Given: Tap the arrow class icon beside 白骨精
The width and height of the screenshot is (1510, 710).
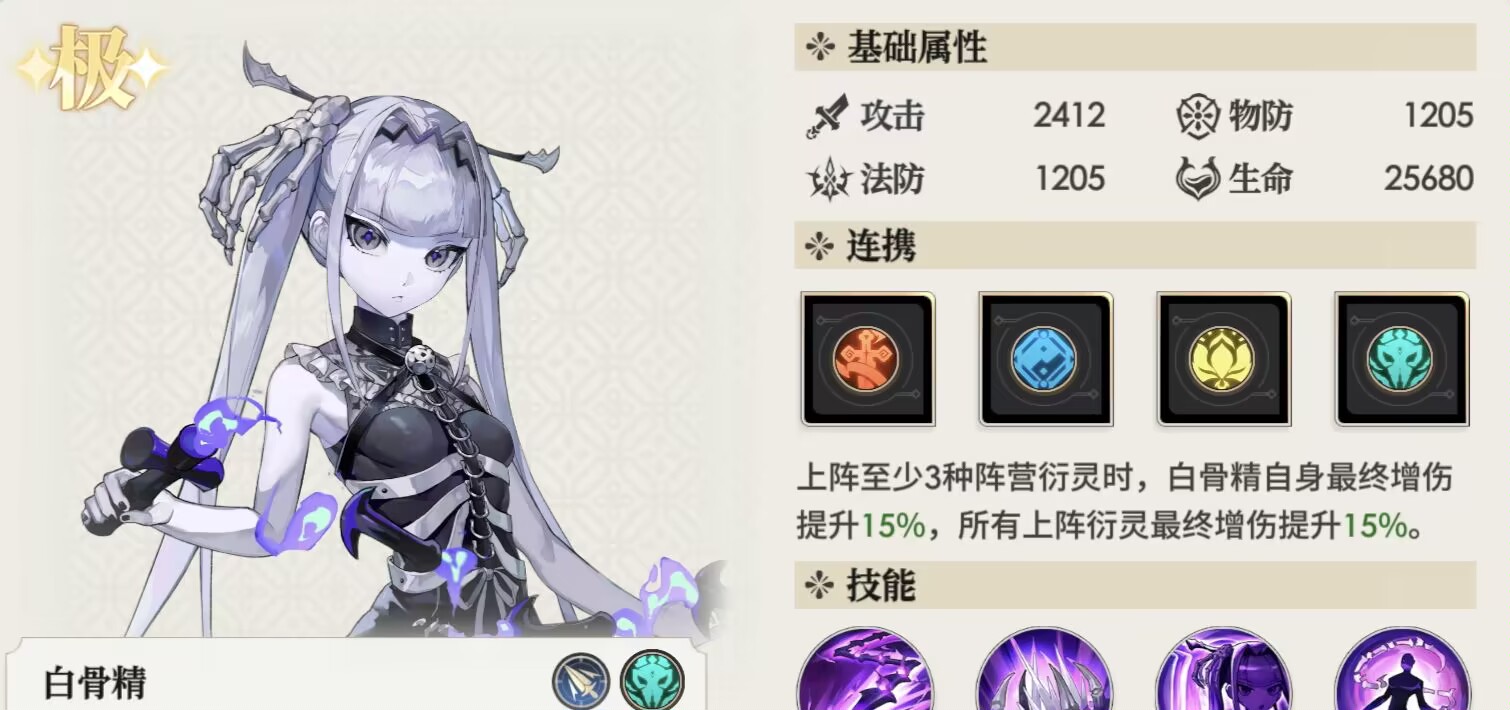Looking at the screenshot, I should pos(581,681).
